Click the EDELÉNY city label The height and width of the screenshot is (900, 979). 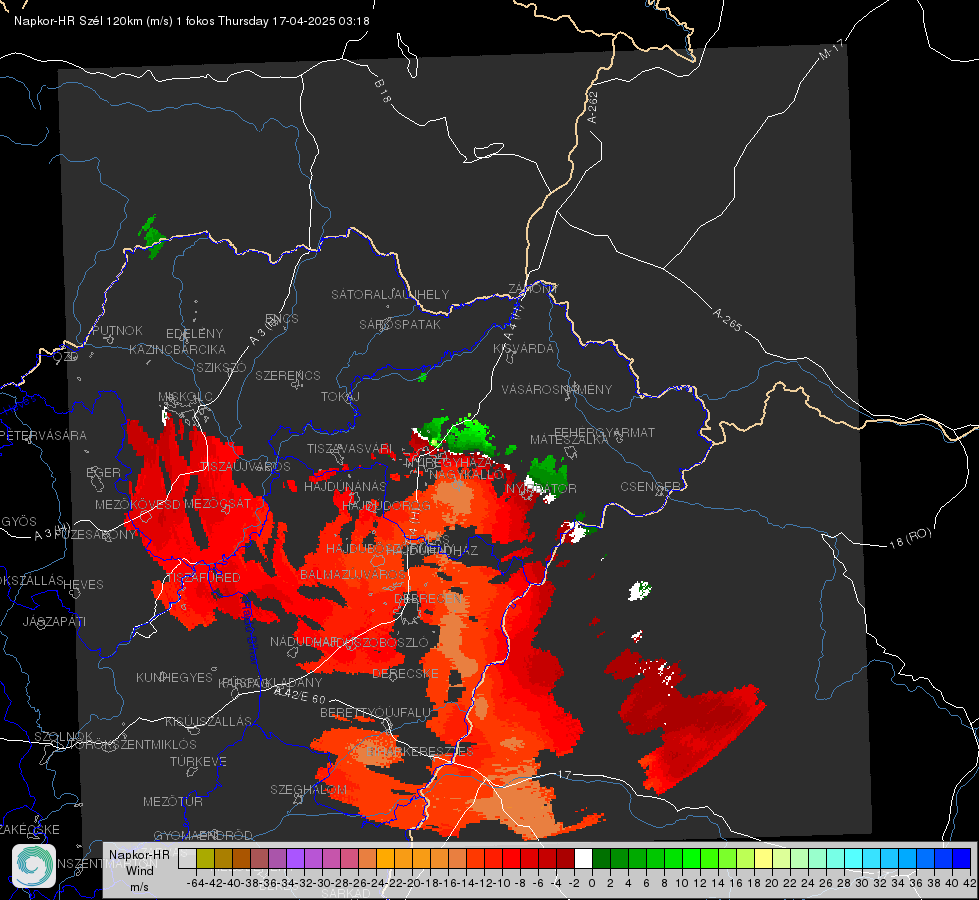(194, 334)
